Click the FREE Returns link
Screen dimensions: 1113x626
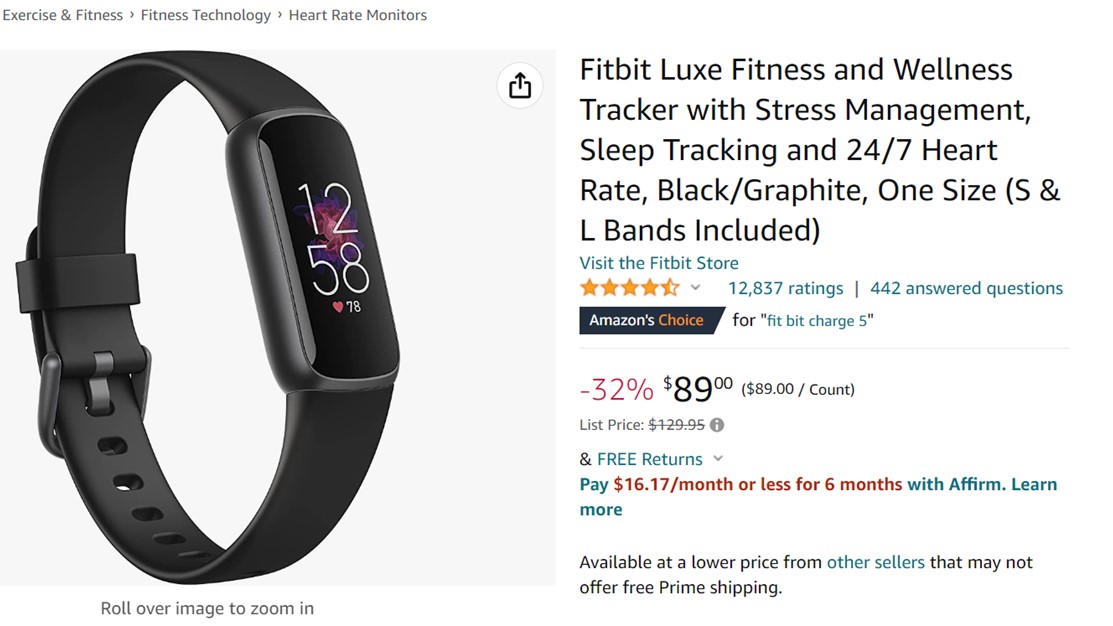(649, 459)
